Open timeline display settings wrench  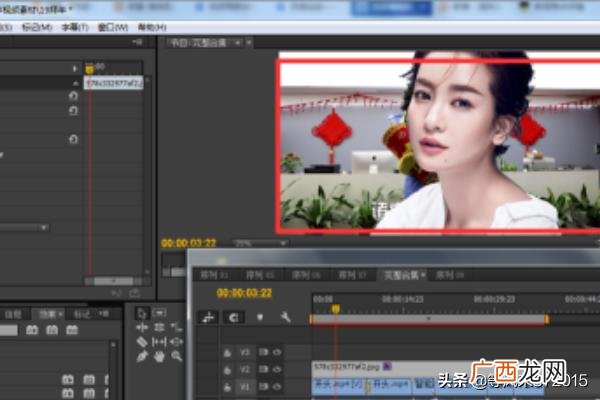pyautogui.click(x=285, y=317)
